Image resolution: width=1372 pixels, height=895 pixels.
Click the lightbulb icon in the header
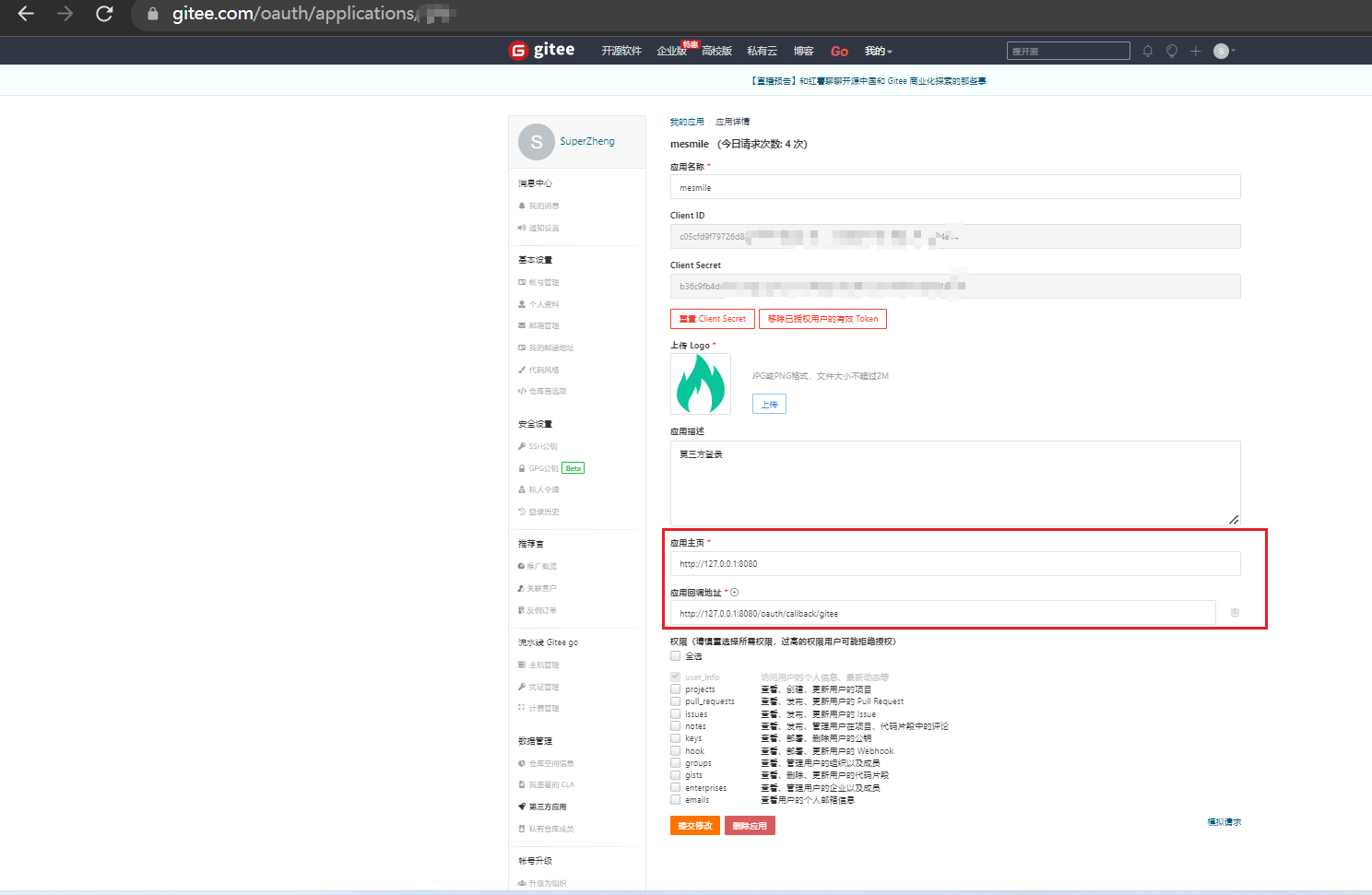pyautogui.click(x=1172, y=52)
